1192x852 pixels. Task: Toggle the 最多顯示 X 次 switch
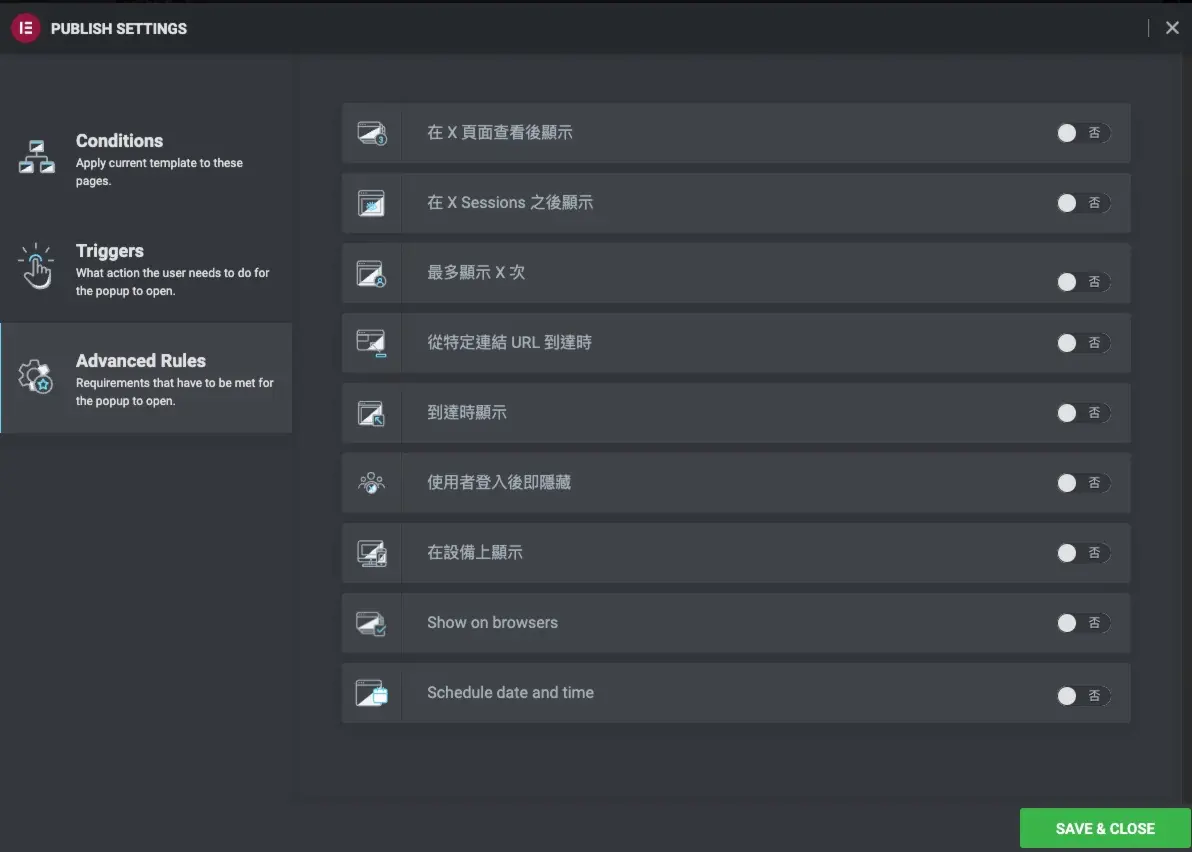click(1083, 282)
